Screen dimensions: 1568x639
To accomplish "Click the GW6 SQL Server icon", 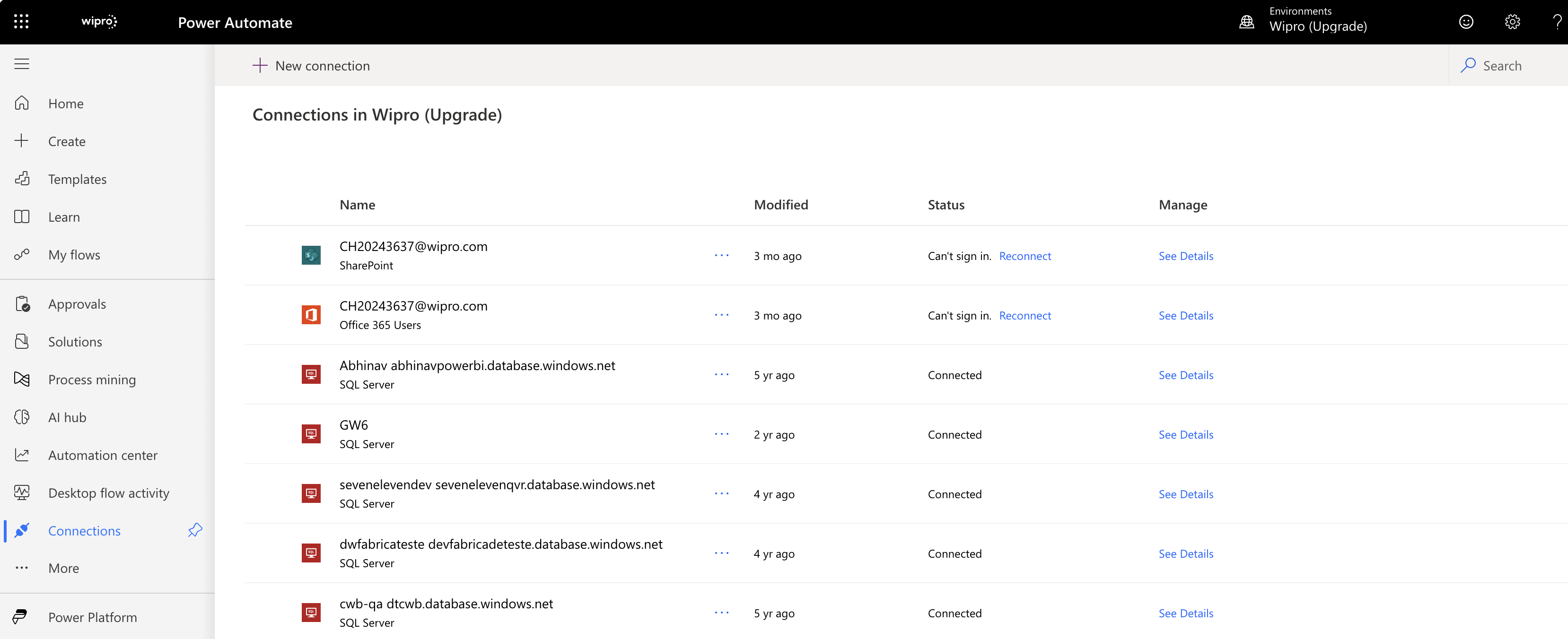I will [x=311, y=434].
